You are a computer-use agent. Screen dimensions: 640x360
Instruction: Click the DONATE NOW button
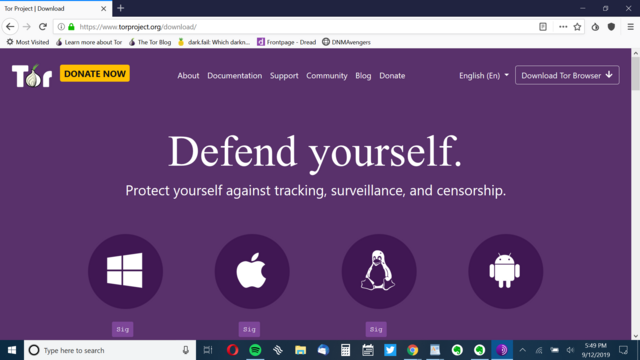click(x=95, y=73)
